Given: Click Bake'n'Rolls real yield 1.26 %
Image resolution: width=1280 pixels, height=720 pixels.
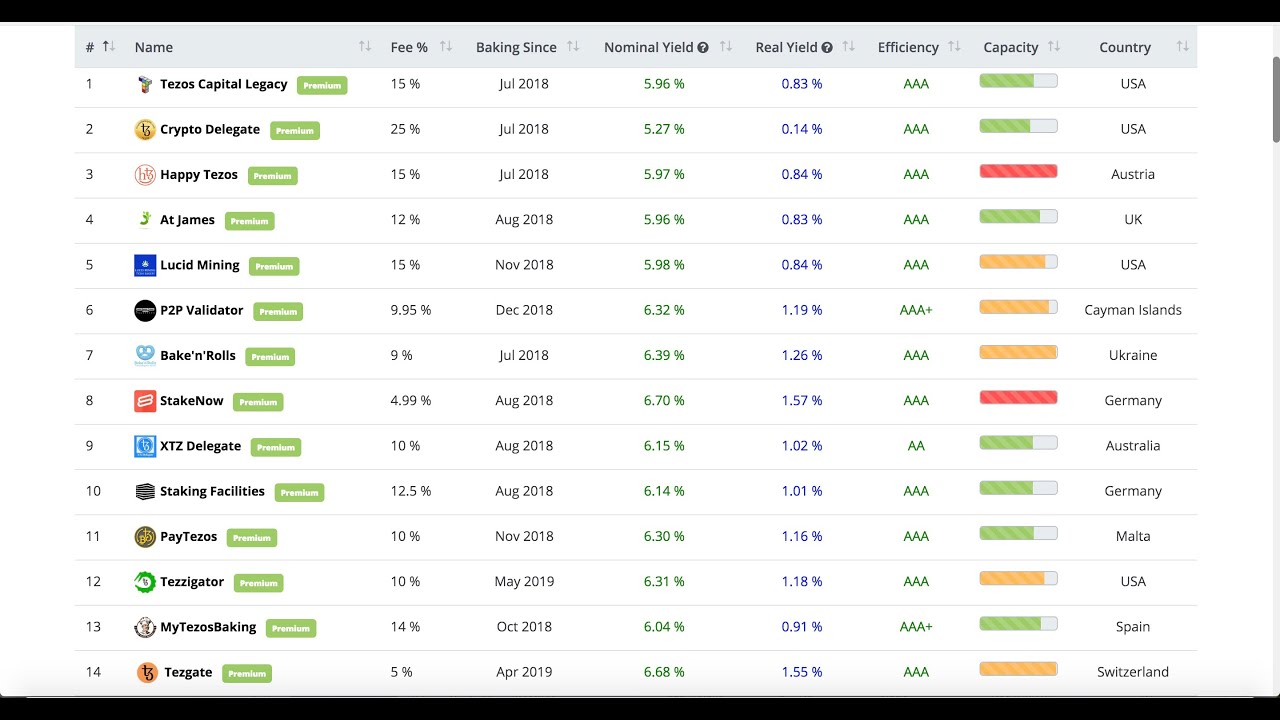Looking at the screenshot, I should [x=802, y=355].
